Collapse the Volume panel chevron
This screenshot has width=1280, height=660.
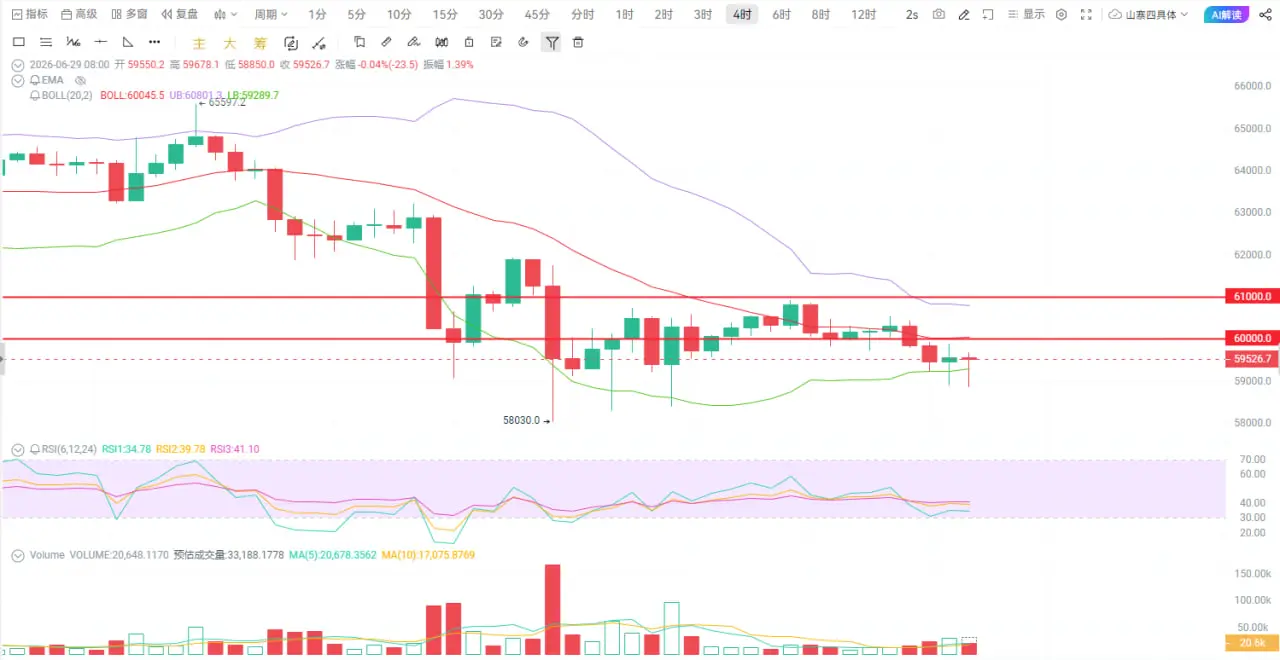point(17,555)
